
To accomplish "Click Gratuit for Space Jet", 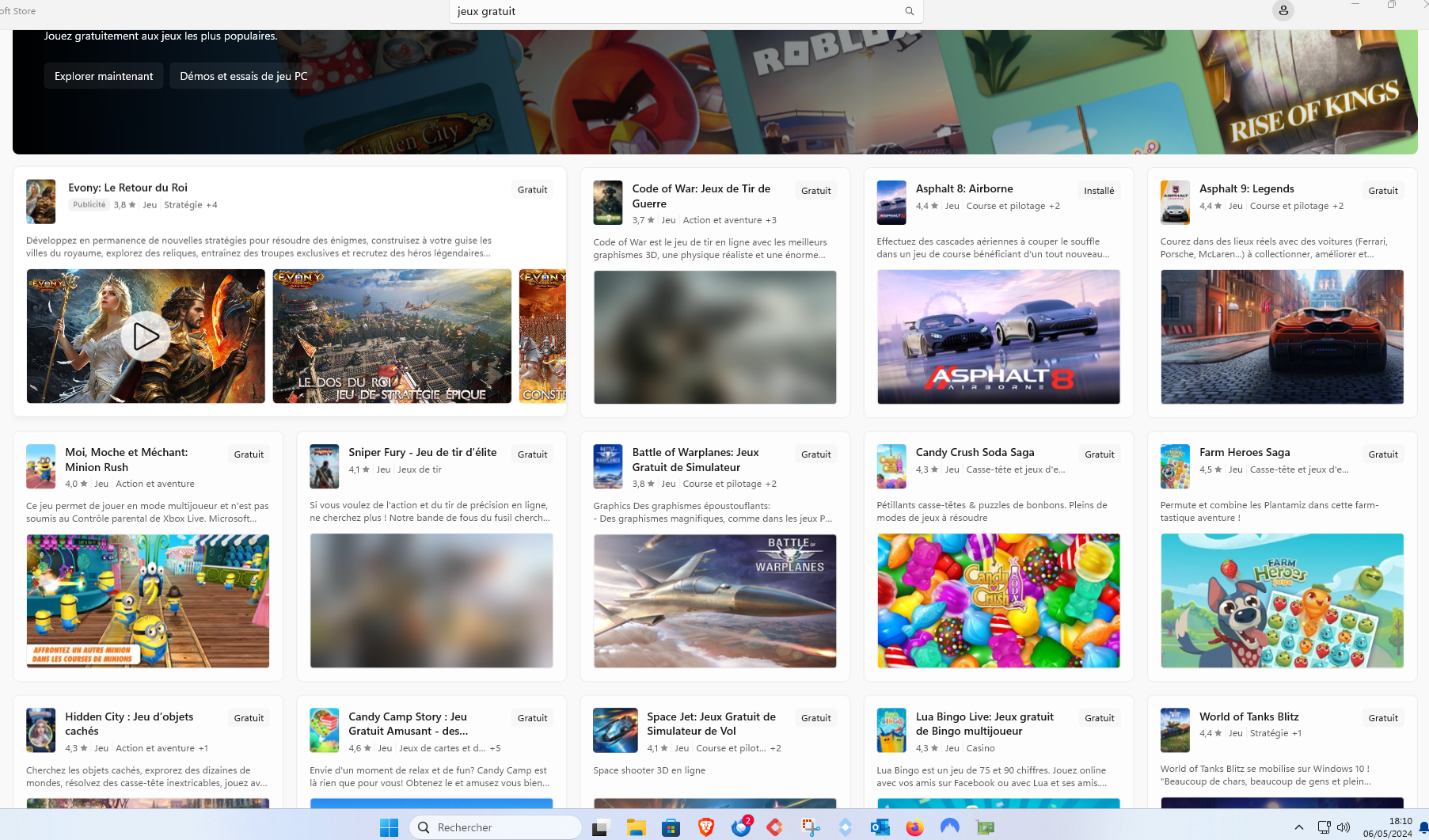I will pos(815,718).
